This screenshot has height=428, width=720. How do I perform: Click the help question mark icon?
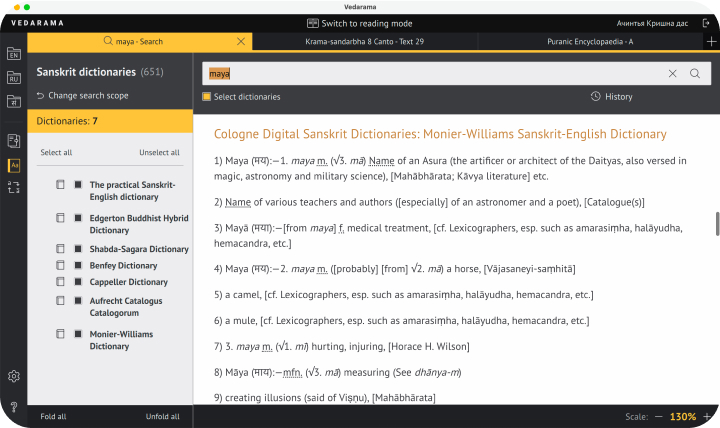(x=14, y=407)
